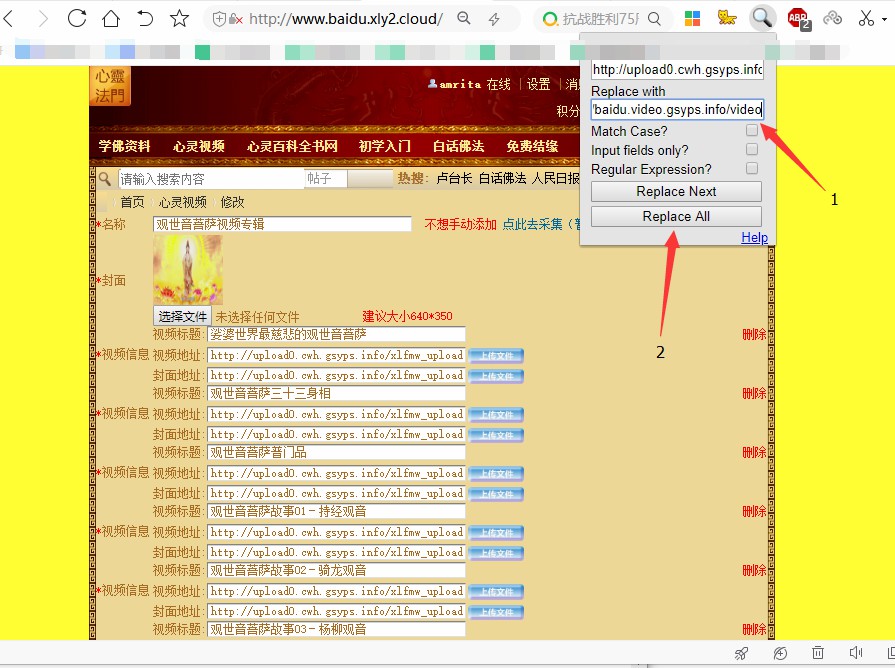This screenshot has width=895, height=668.
Task: Click the Replace Next button
Action: (676, 191)
